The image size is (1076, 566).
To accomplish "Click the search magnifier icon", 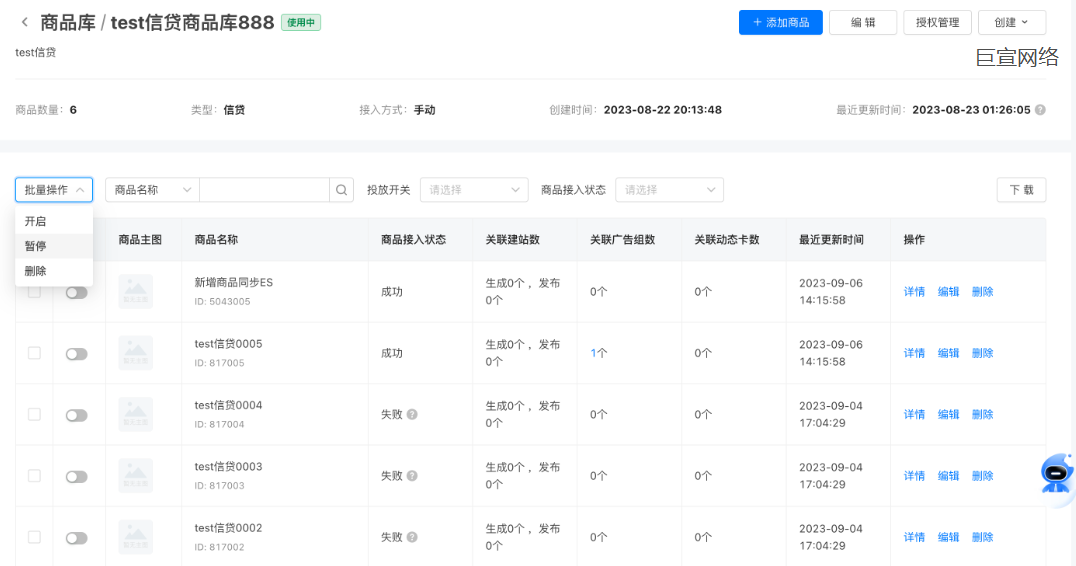I will coord(341,190).
